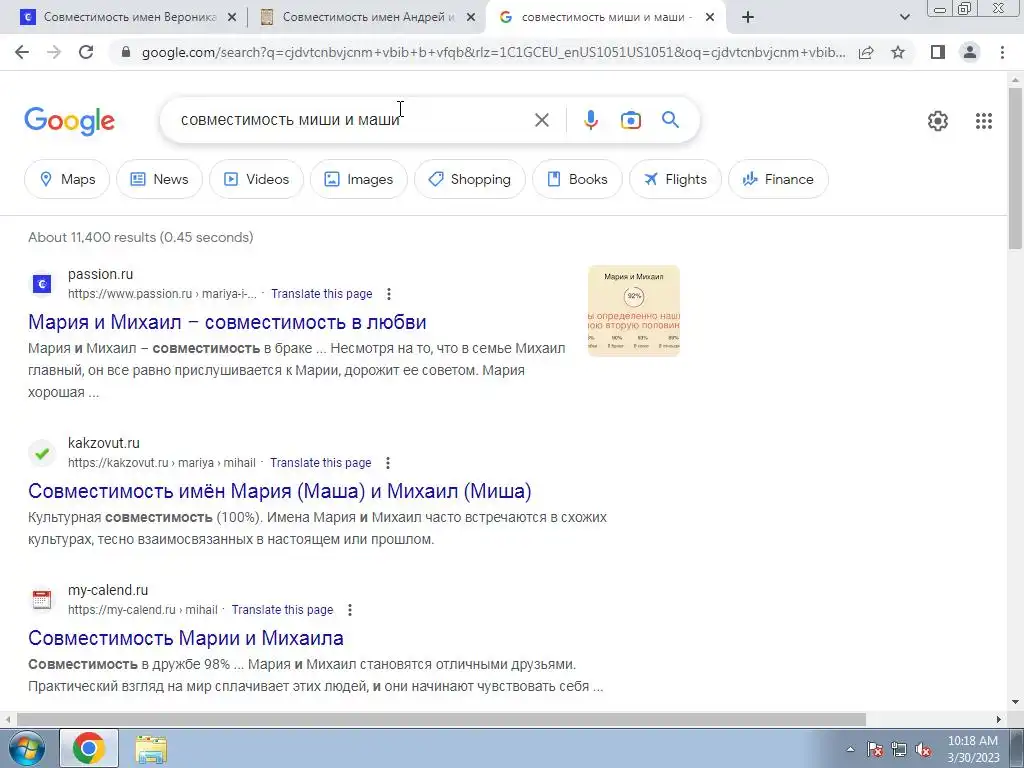Screen dimensions: 1024x768
Task: Filter results by Shopping
Action: [x=470, y=179]
